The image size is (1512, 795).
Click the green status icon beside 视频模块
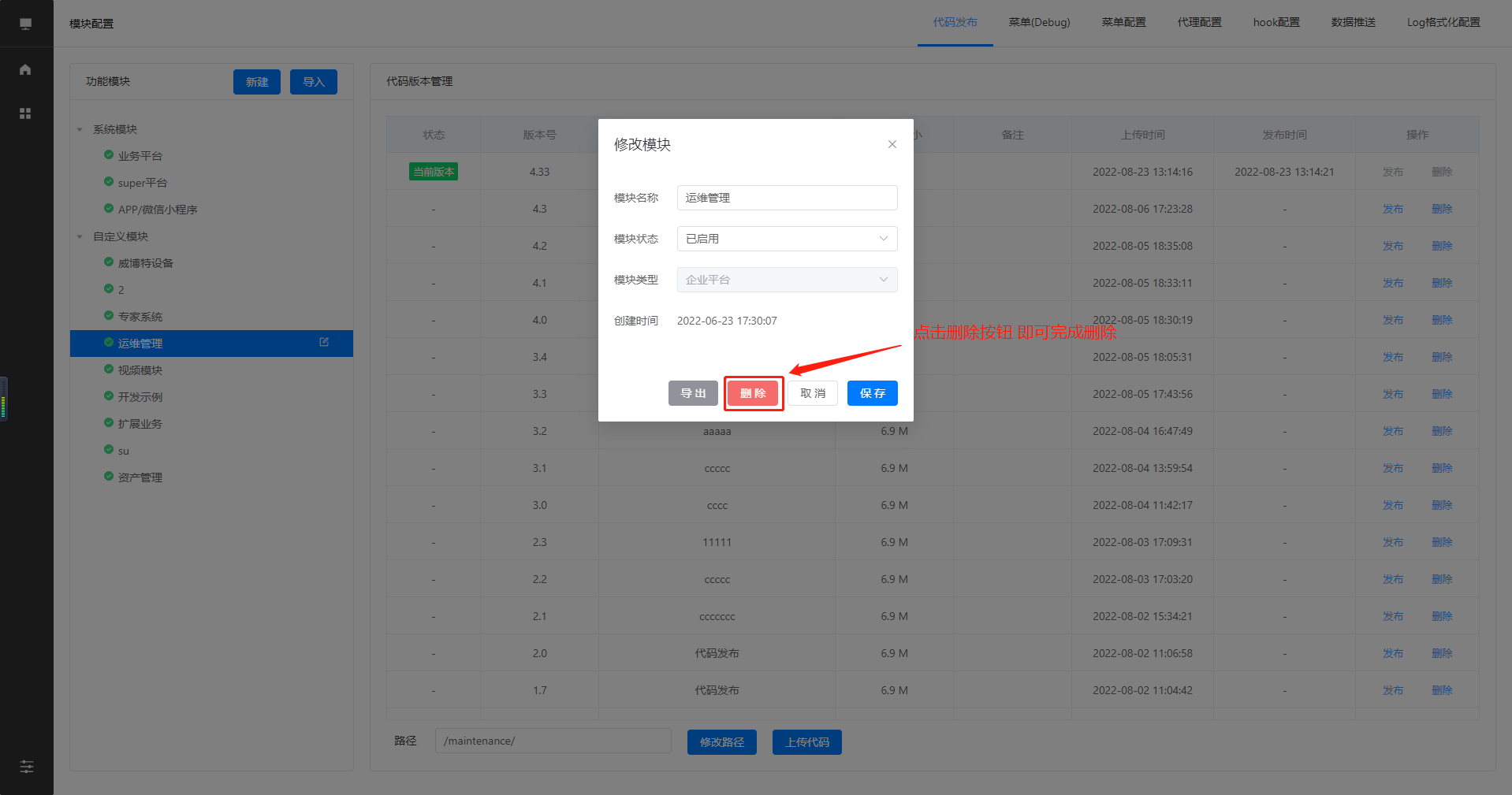(x=109, y=370)
